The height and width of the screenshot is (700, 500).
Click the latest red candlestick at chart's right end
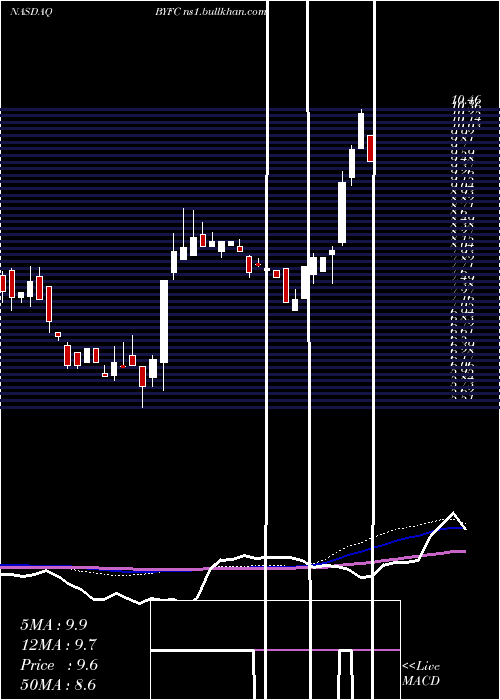(370, 148)
